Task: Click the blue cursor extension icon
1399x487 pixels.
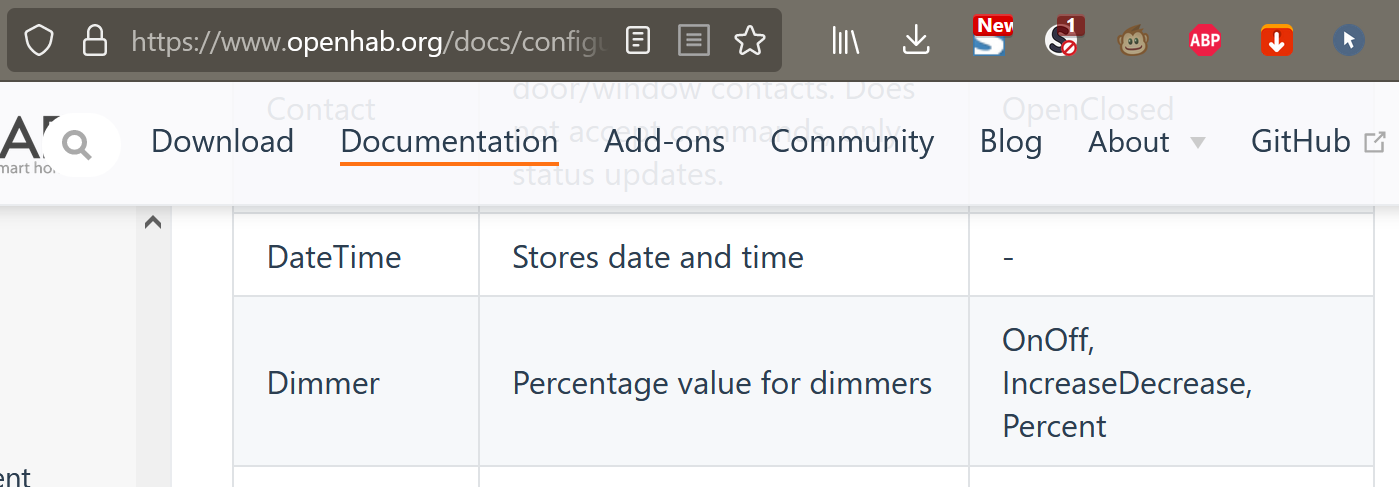Action: [1349, 41]
